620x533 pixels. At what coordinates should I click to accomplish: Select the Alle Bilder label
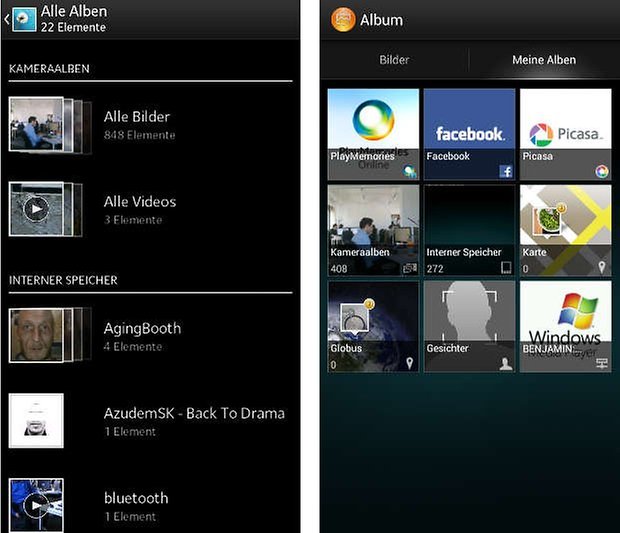tap(137, 117)
